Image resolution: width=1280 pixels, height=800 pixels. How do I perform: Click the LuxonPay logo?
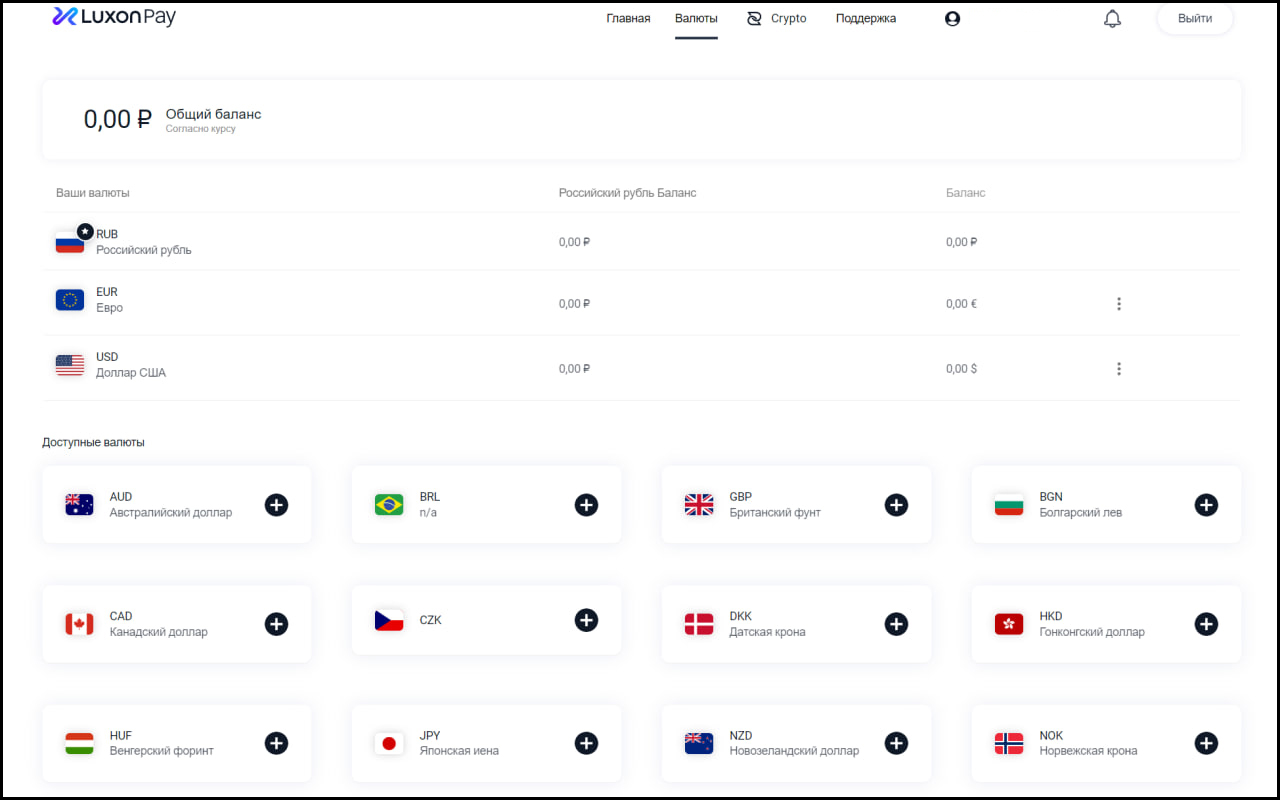tap(114, 17)
